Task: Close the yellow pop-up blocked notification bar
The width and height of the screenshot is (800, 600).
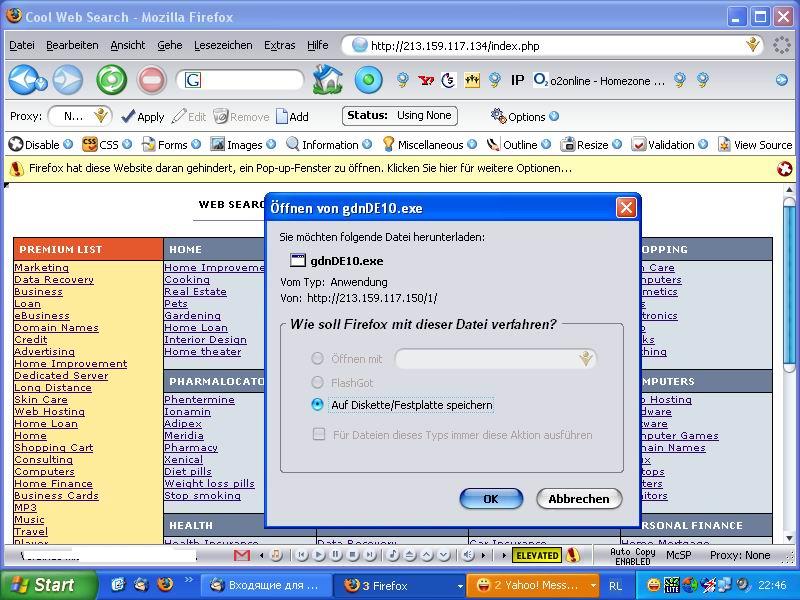Action: (x=785, y=169)
